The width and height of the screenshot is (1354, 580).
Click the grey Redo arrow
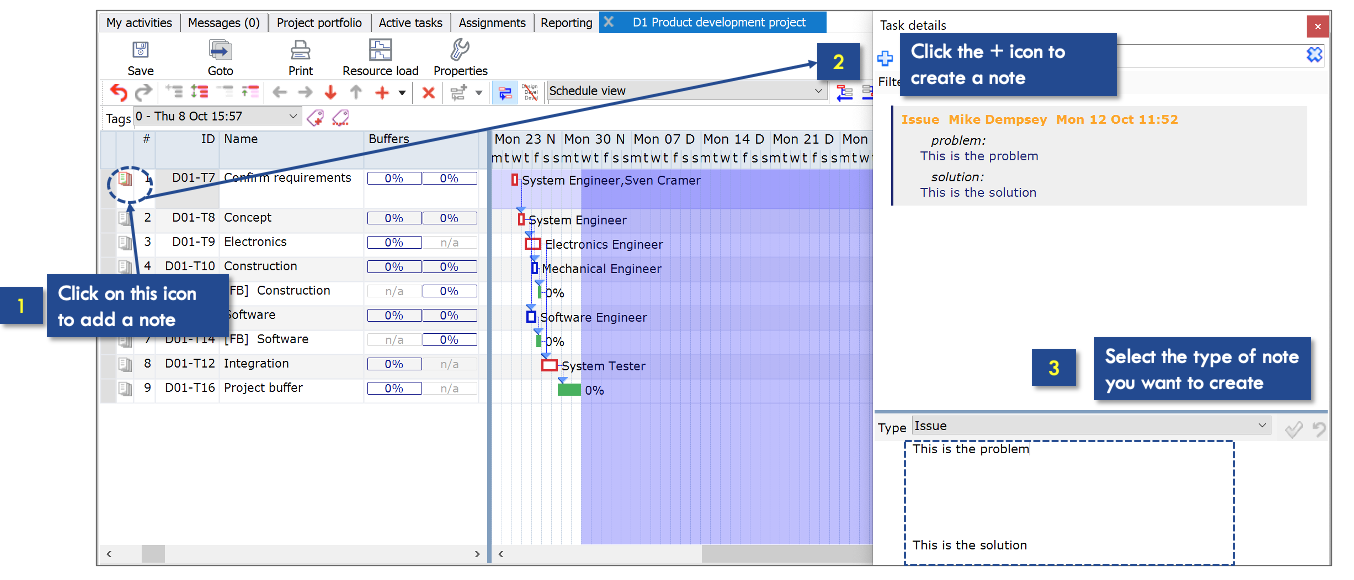pos(143,92)
